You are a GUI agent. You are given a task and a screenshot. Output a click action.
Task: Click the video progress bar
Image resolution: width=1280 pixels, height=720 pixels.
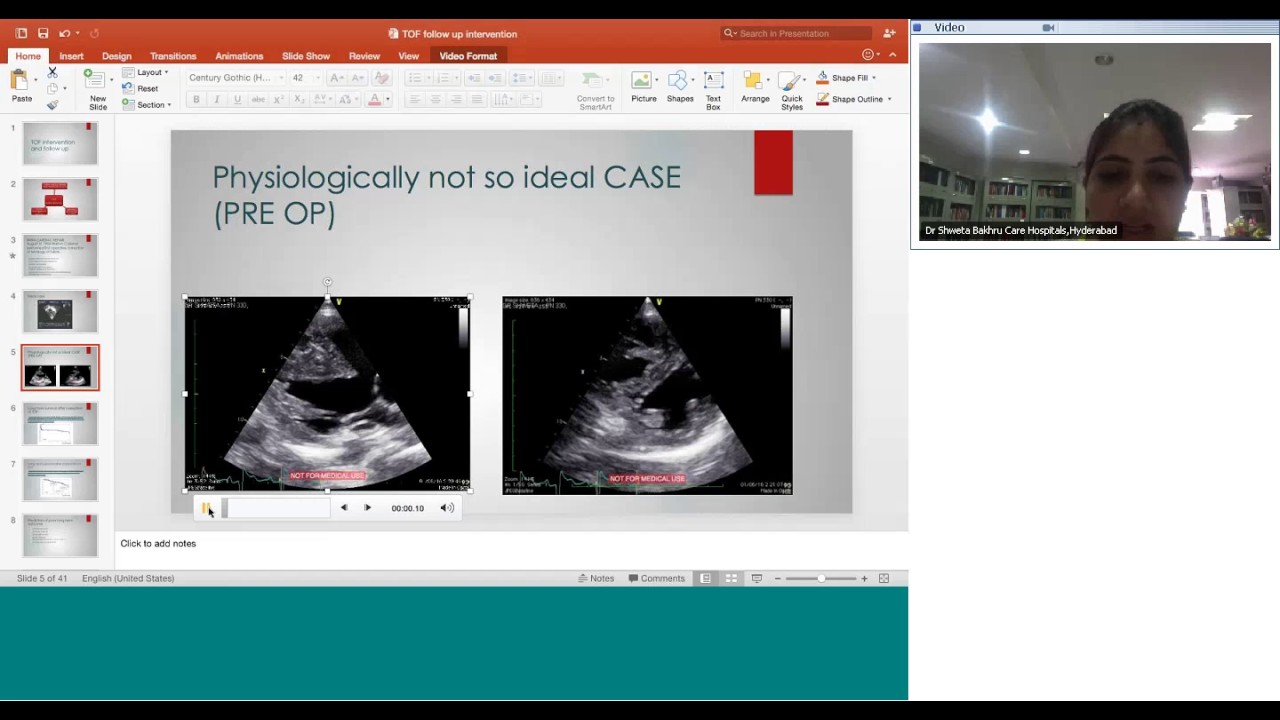point(275,508)
